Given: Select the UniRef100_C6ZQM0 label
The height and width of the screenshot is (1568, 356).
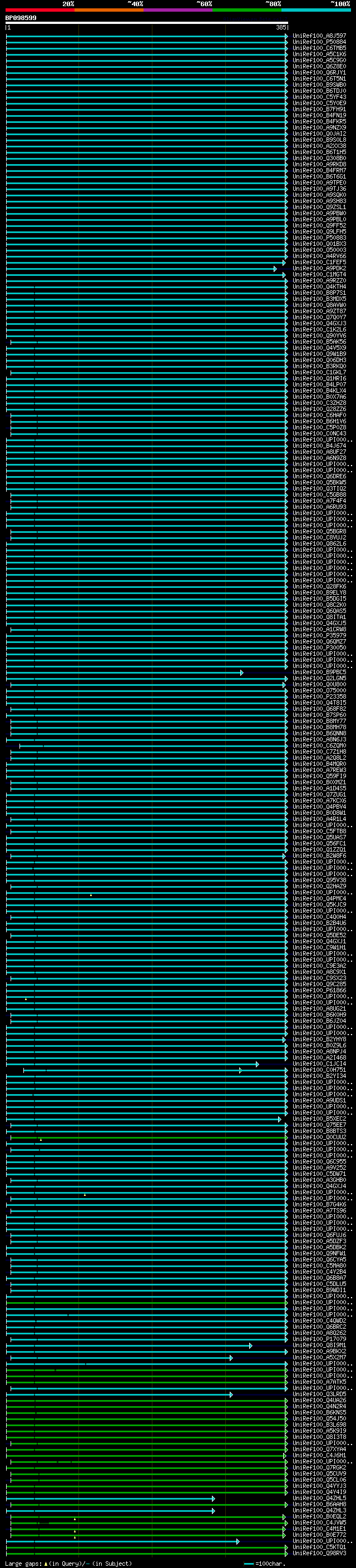Looking at the screenshot, I should tap(319, 746).
